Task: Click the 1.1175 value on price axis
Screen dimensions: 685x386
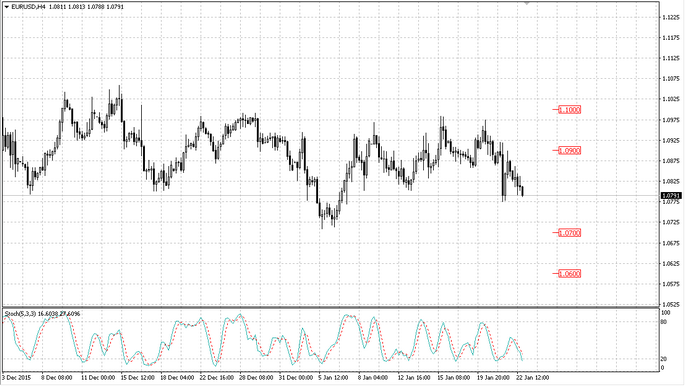Action: point(671,38)
